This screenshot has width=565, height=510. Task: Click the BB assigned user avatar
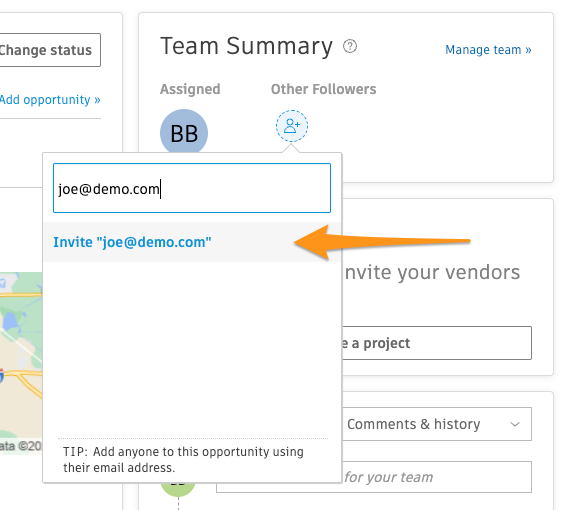coord(184,131)
